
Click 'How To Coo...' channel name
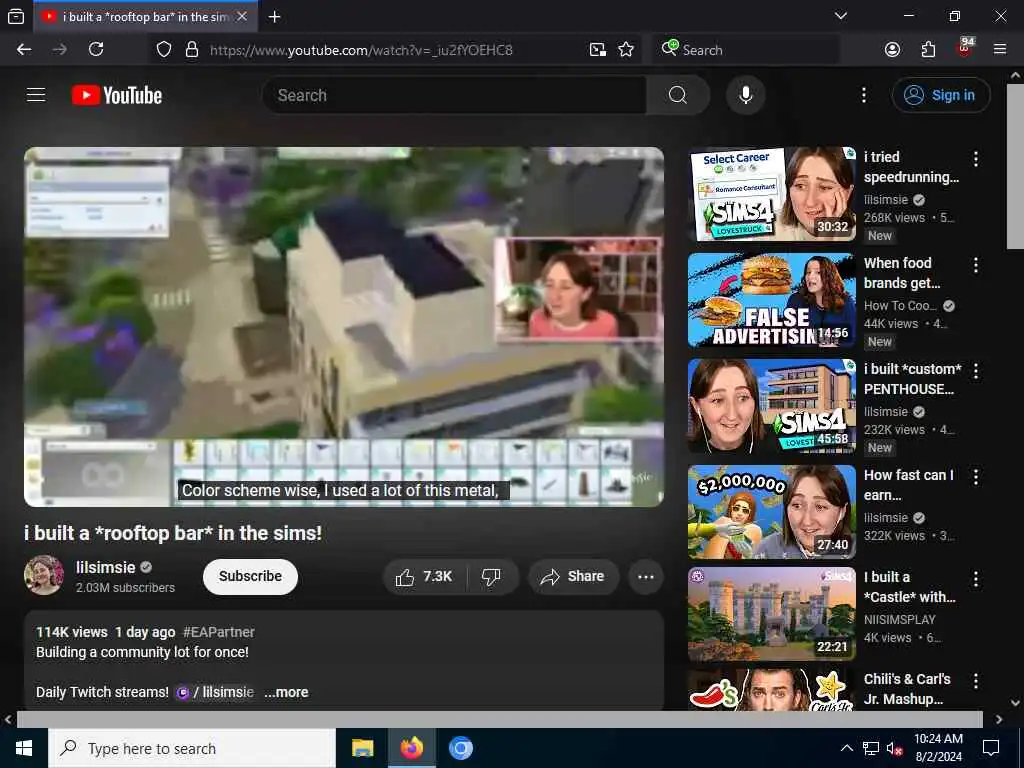click(x=901, y=306)
